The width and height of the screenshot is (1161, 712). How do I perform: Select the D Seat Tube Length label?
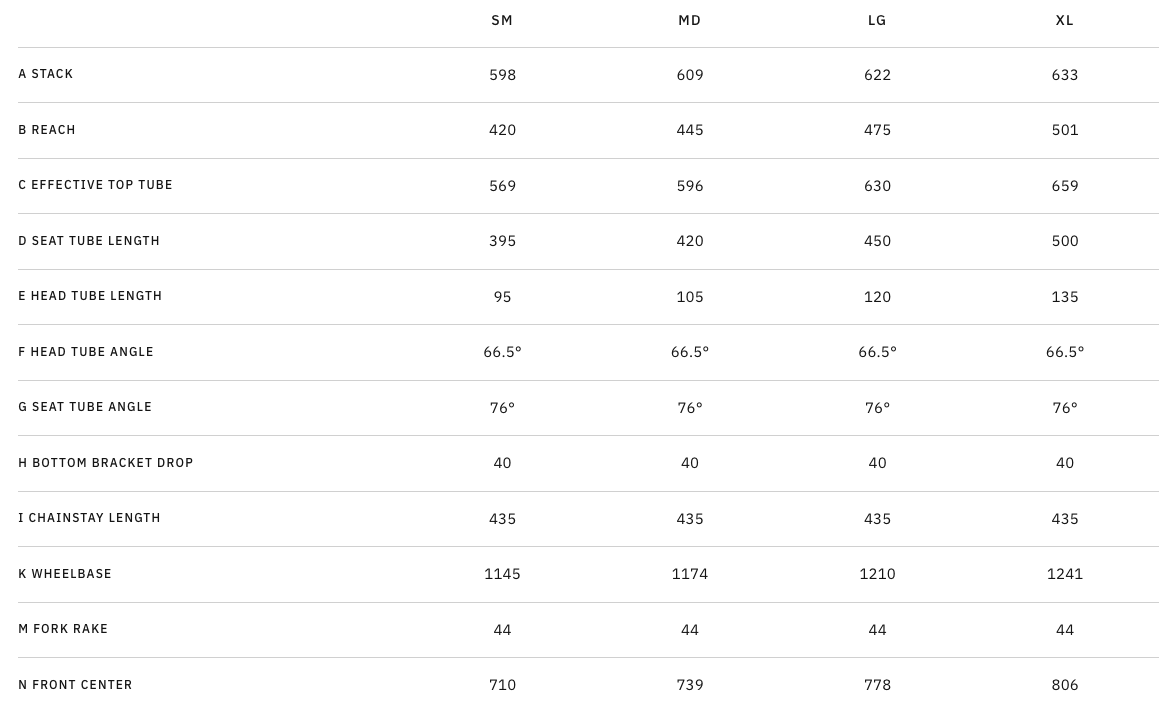coord(89,241)
